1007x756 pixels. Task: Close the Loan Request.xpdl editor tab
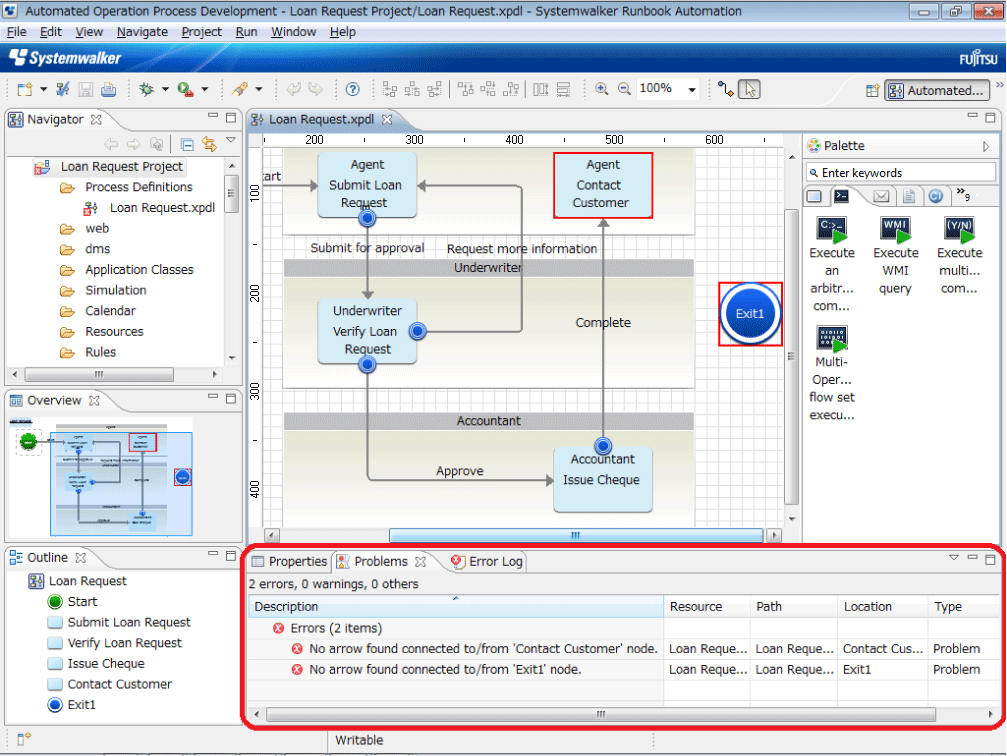point(387,119)
